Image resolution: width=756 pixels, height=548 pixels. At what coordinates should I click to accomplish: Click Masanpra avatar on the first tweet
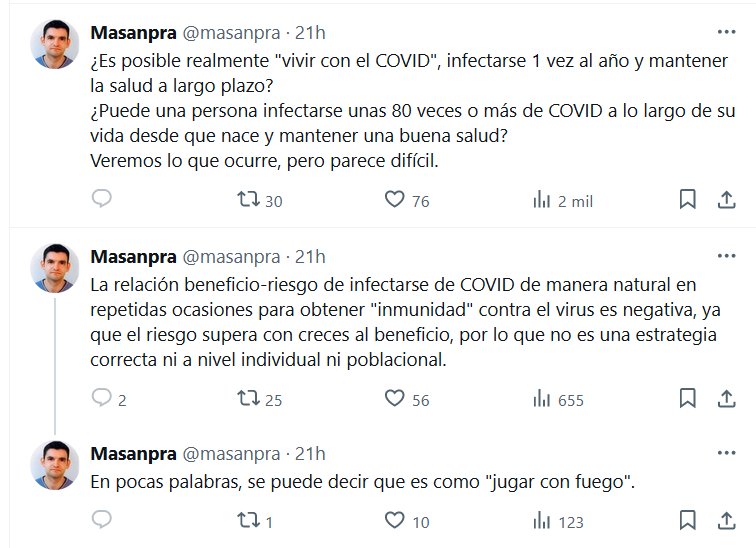point(55,45)
